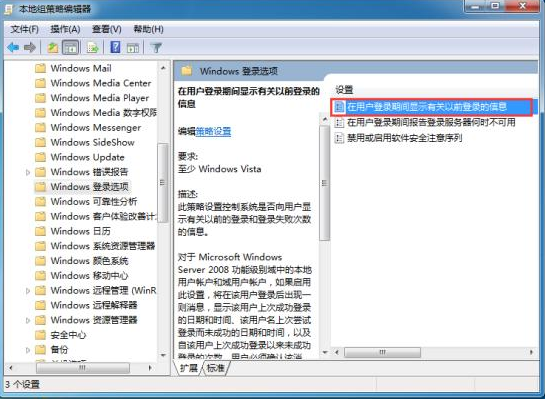This screenshot has width=545, height=399.
Task: Select Windows Messenger in tree
Action: point(96,128)
